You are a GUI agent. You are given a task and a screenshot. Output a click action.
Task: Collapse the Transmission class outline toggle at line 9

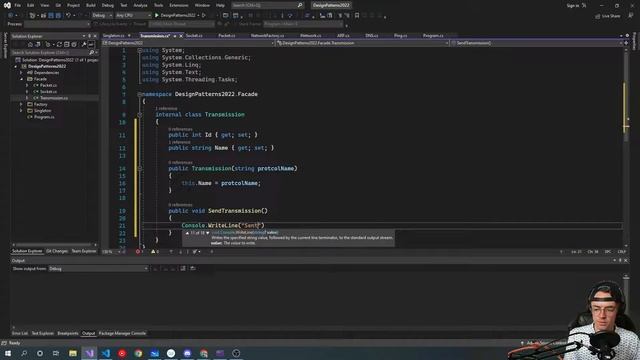[x=140, y=115]
